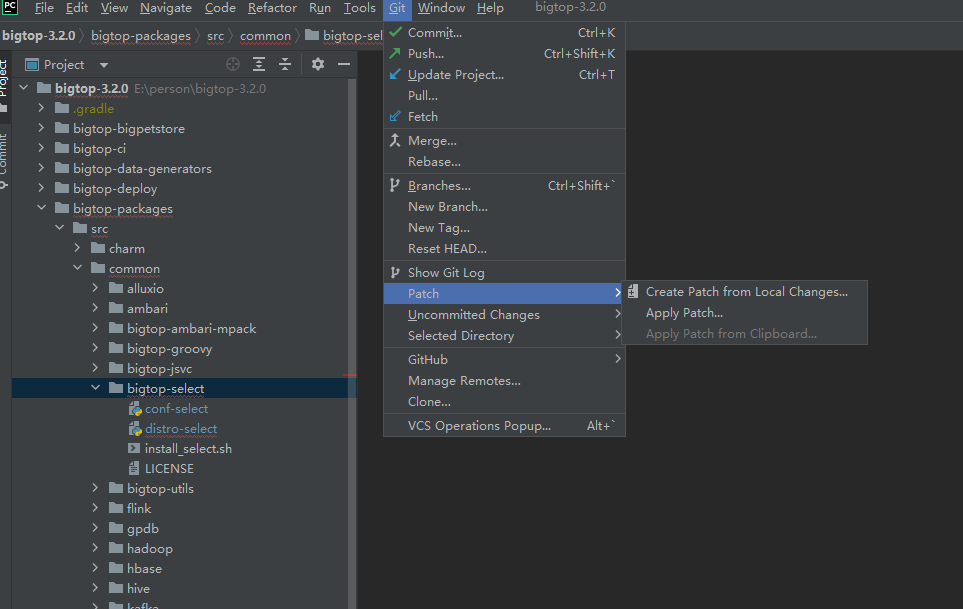This screenshot has width=963, height=609.
Task: Select Reset HEAD... in Git menu
Action: [504, 248]
